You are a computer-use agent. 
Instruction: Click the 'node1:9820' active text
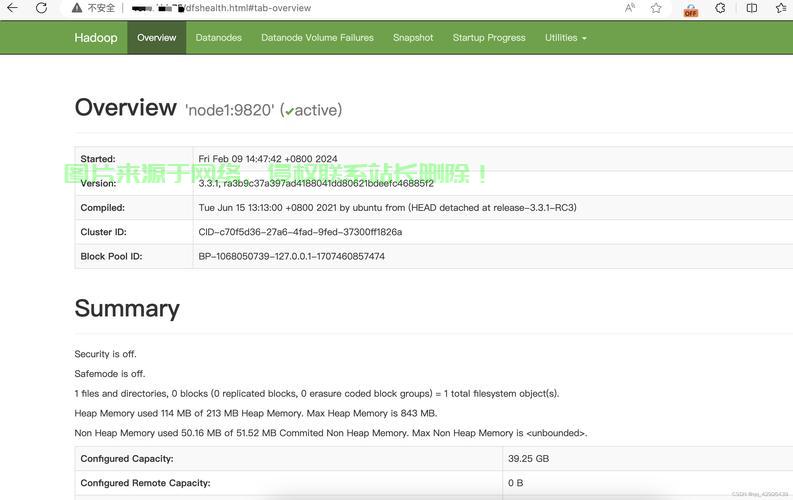pyautogui.click(x=263, y=110)
